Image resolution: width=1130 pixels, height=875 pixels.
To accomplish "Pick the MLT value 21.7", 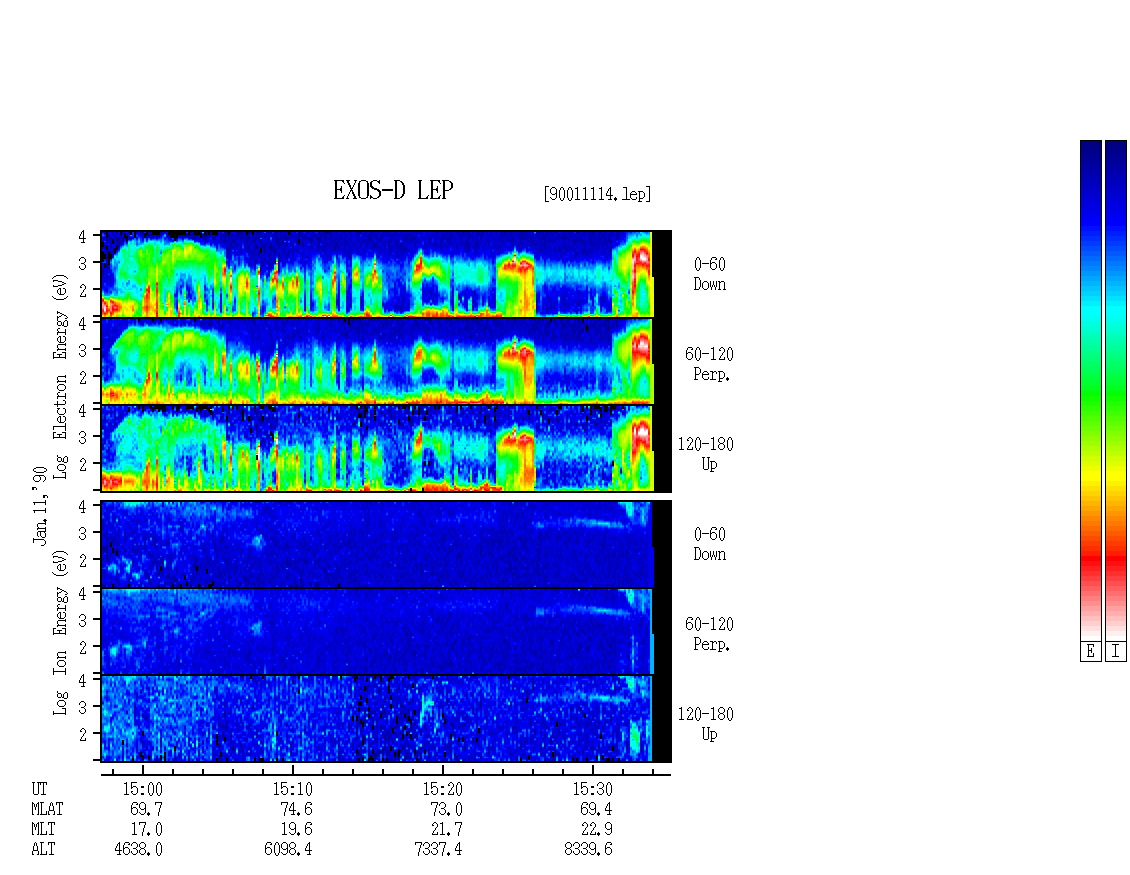I will tap(446, 830).
